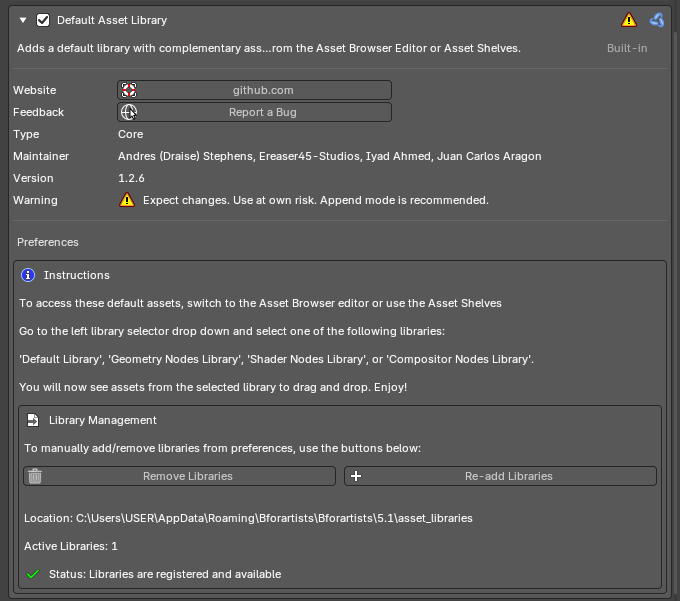Image resolution: width=680 pixels, height=601 pixels.
Task: Click the 'Feedback' row label
Action: pos(39,112)
